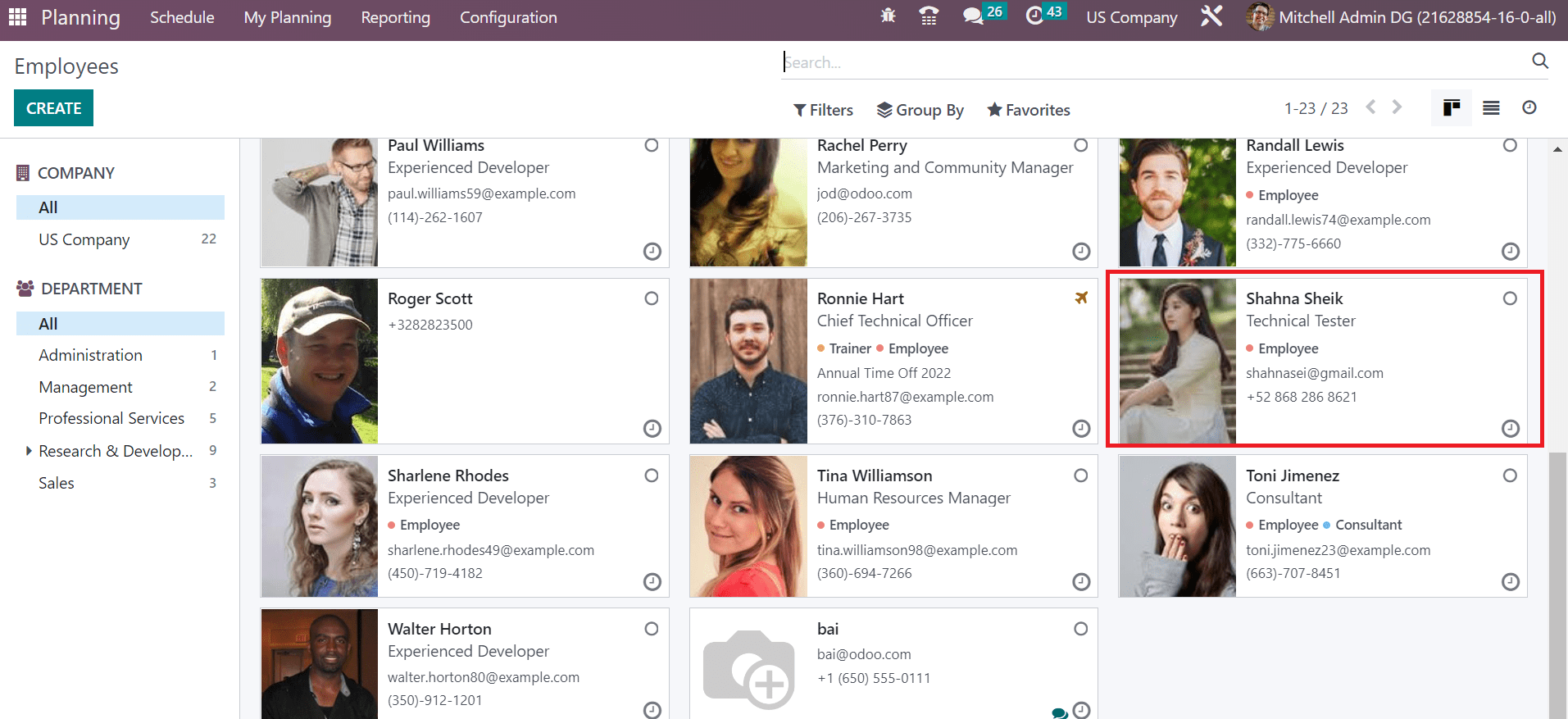Switch to Activity view clock icon
This screenshot has width=1568, height=719.
pos(1529,107)
